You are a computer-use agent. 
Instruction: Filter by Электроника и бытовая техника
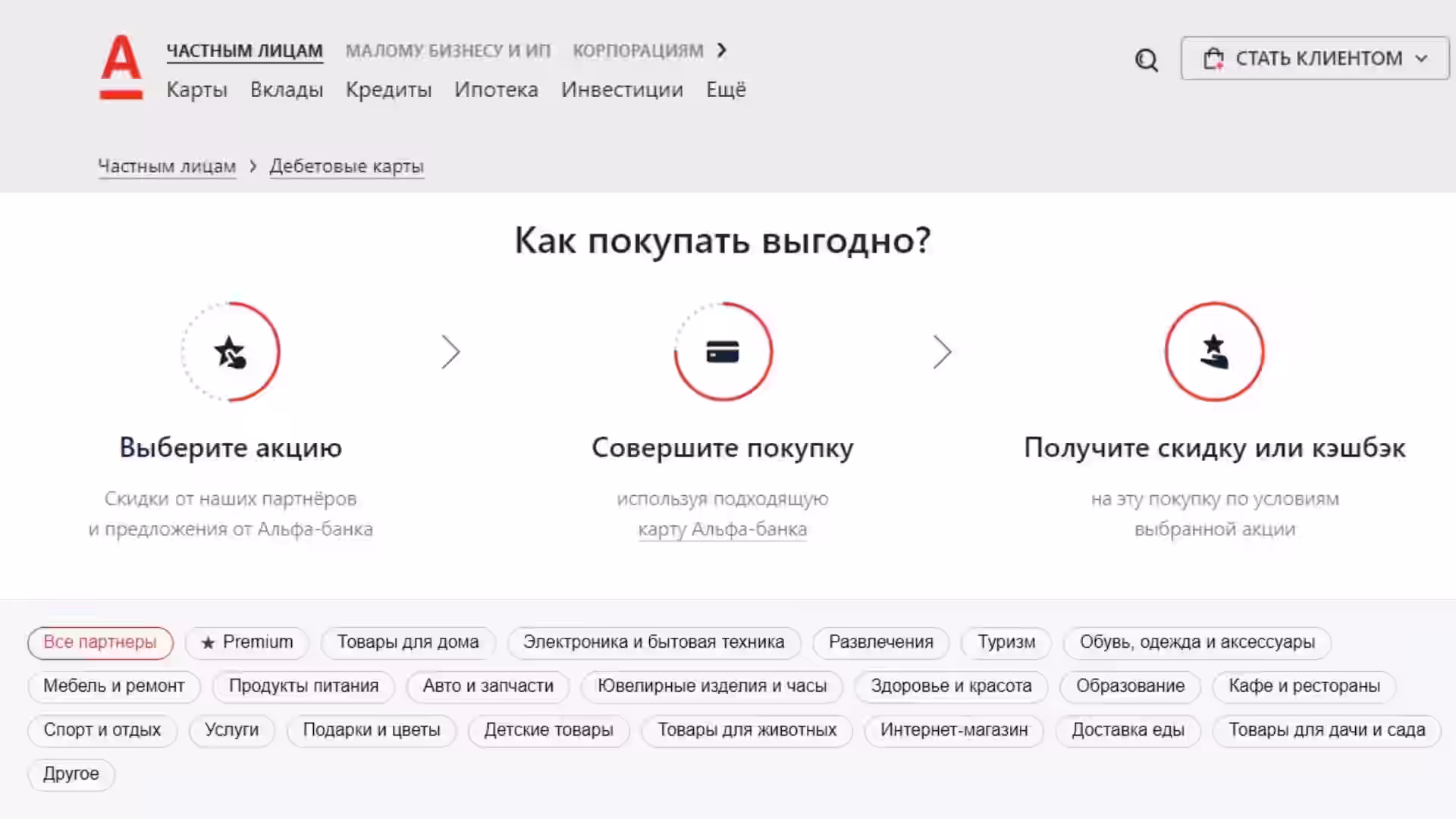(654, 642)
